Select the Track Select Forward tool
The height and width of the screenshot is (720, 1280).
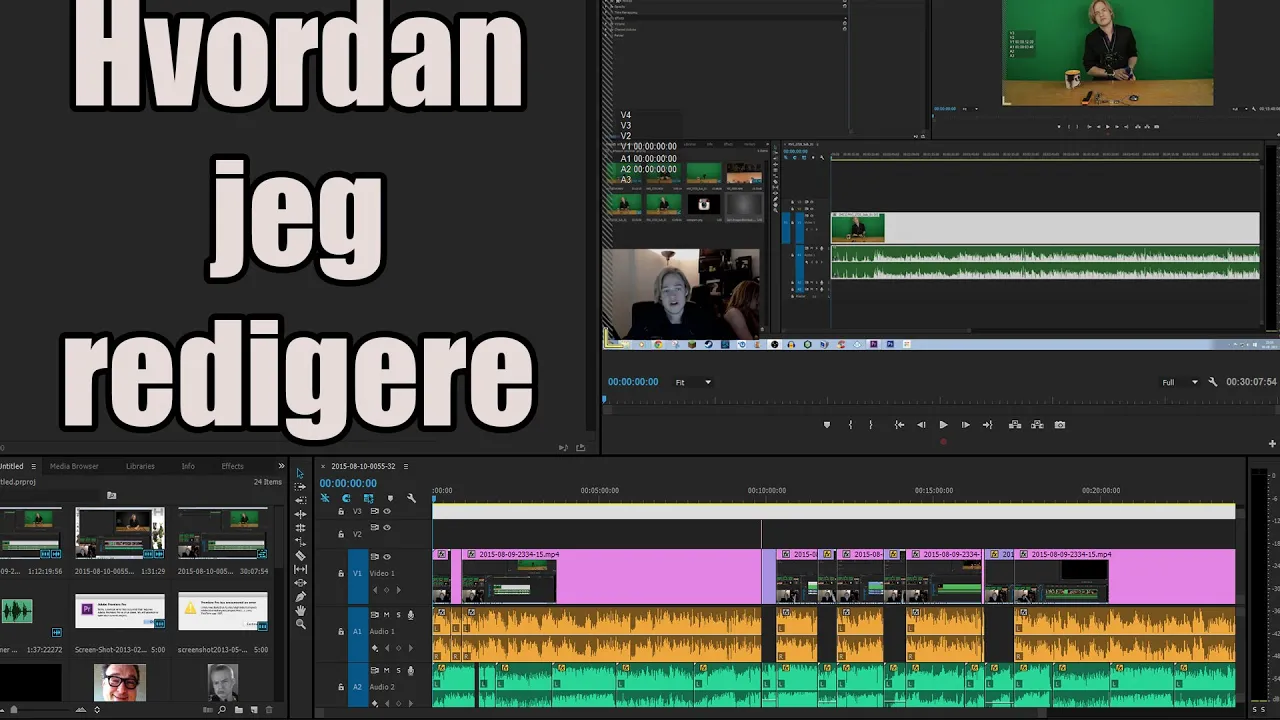pos(299,487)
